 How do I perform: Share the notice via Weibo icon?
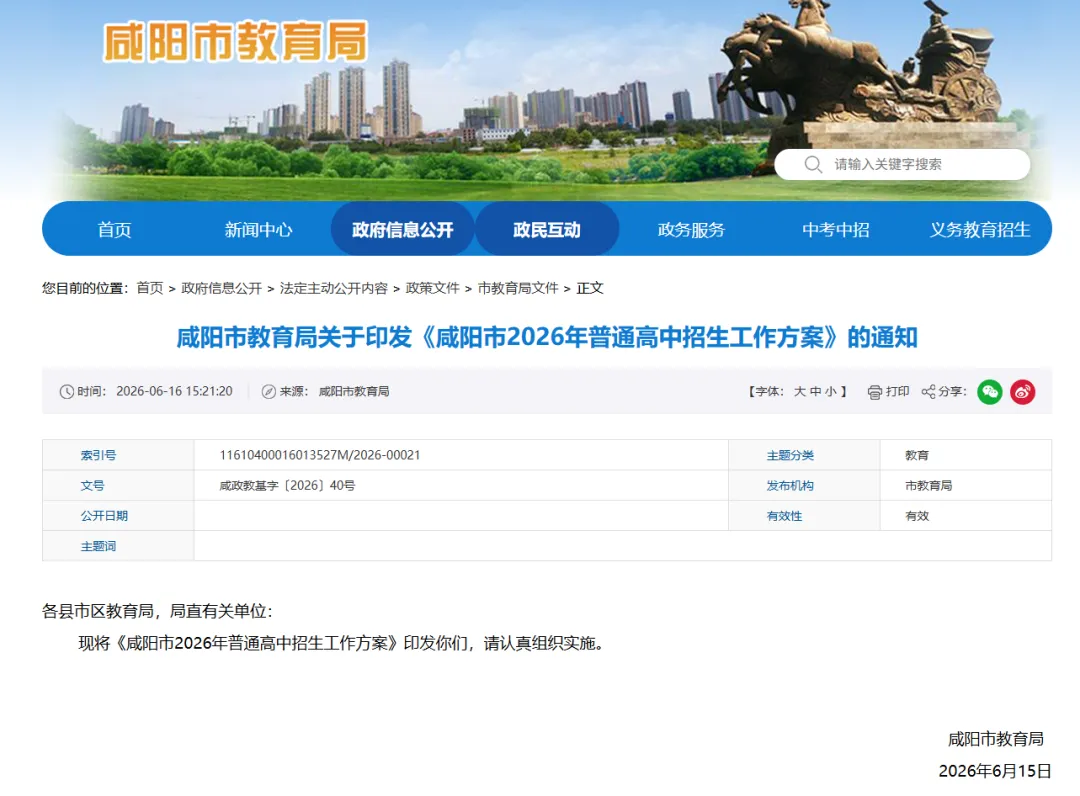point(1023,392)
